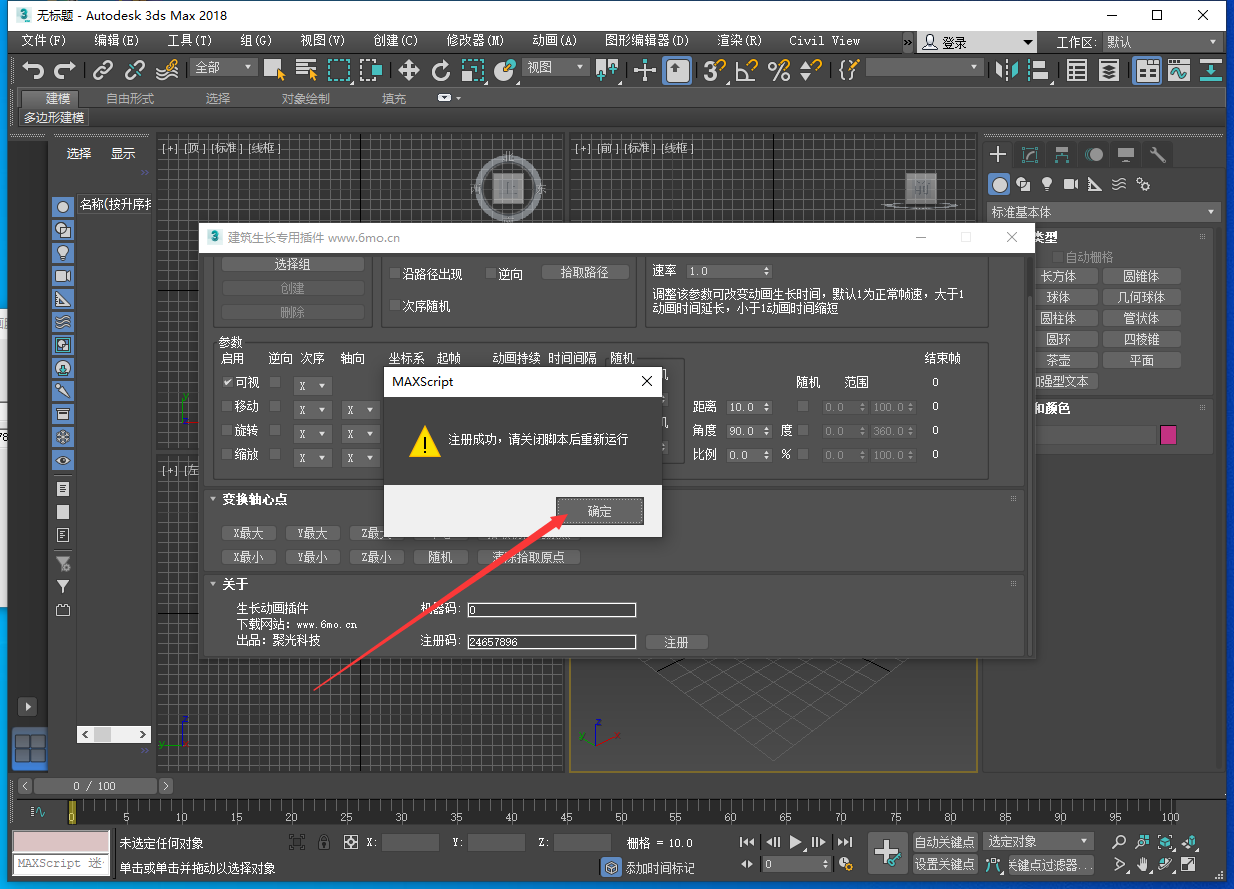The width and height of the screenshot is (1234, 889).
Task: Click the Time Configuration clock icon
Action: click(846, 864)
